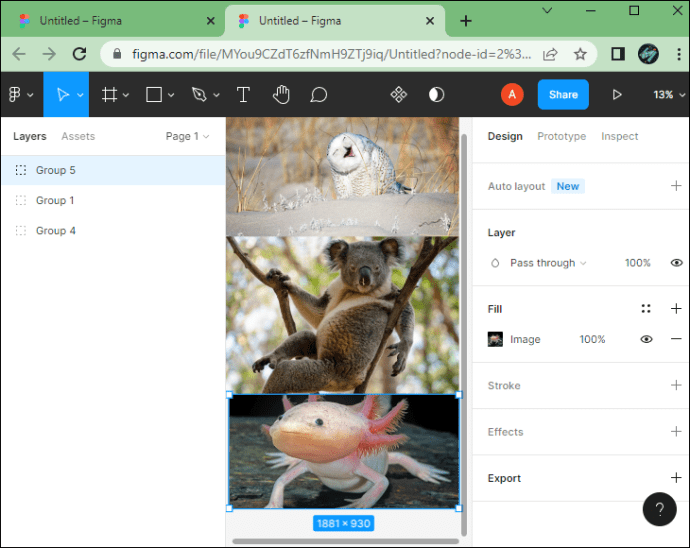Open the Pass through blend mode dropdown
690x548 pixels.
tap(548, 263)
